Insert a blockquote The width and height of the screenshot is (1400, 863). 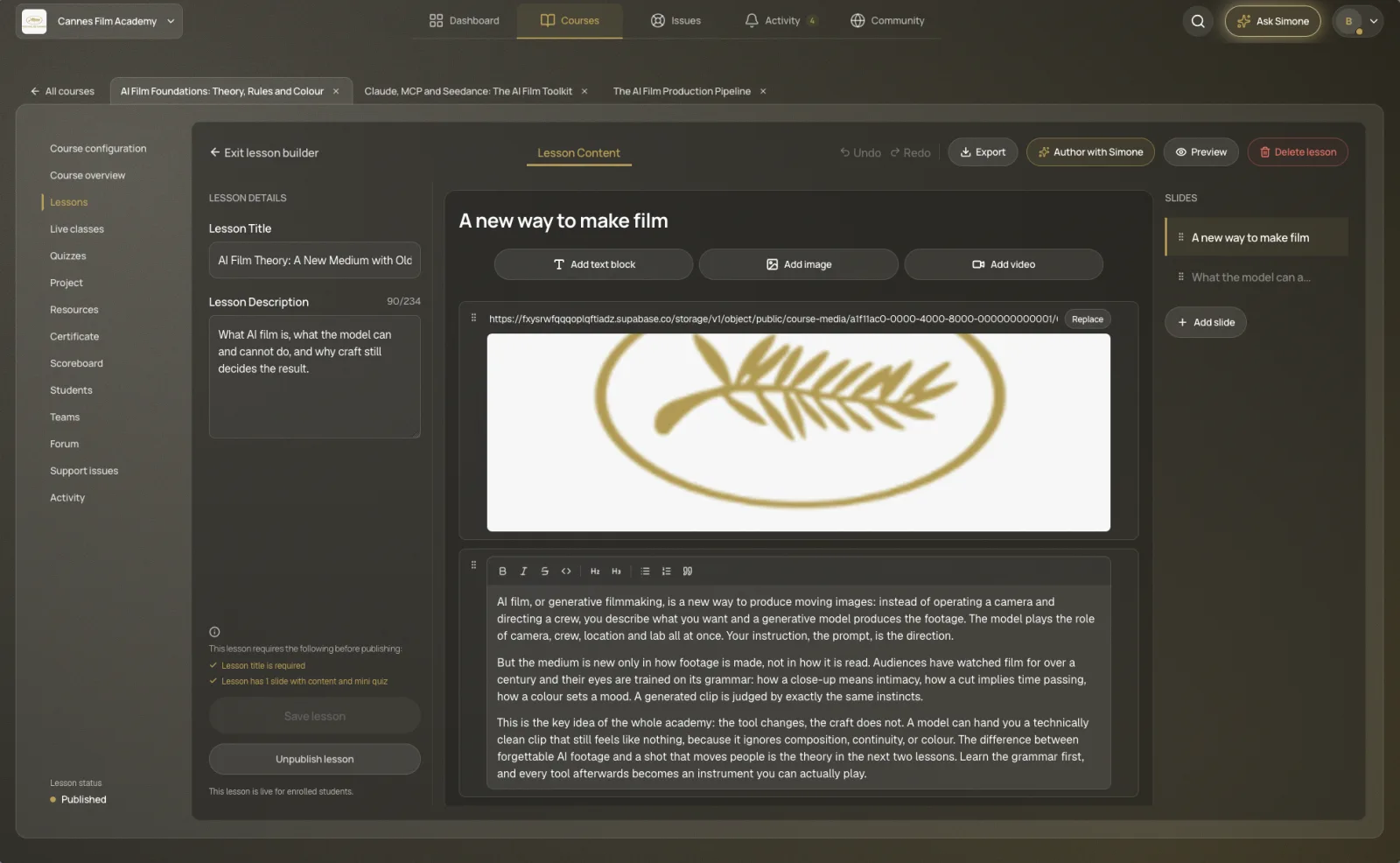(x=688, y=572)
